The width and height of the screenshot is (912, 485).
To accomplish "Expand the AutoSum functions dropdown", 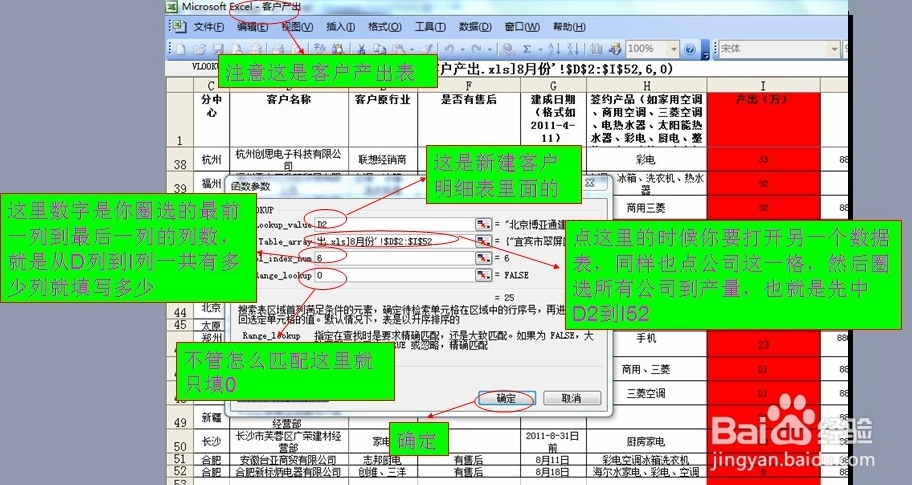I will pyautogui.click(x=540, y=50).
